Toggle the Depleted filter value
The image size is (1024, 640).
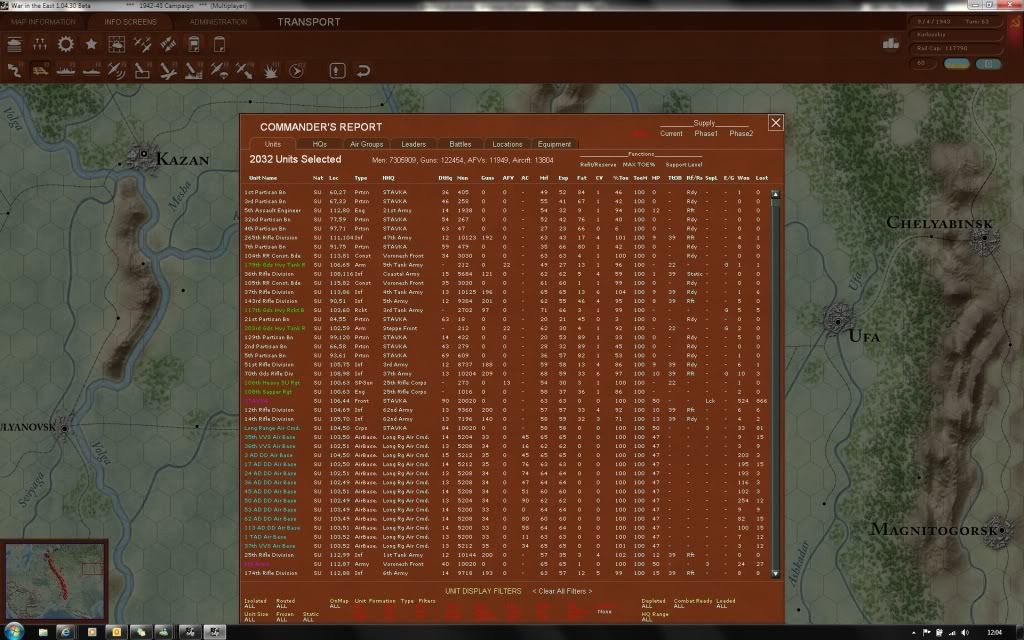[647, 606]
